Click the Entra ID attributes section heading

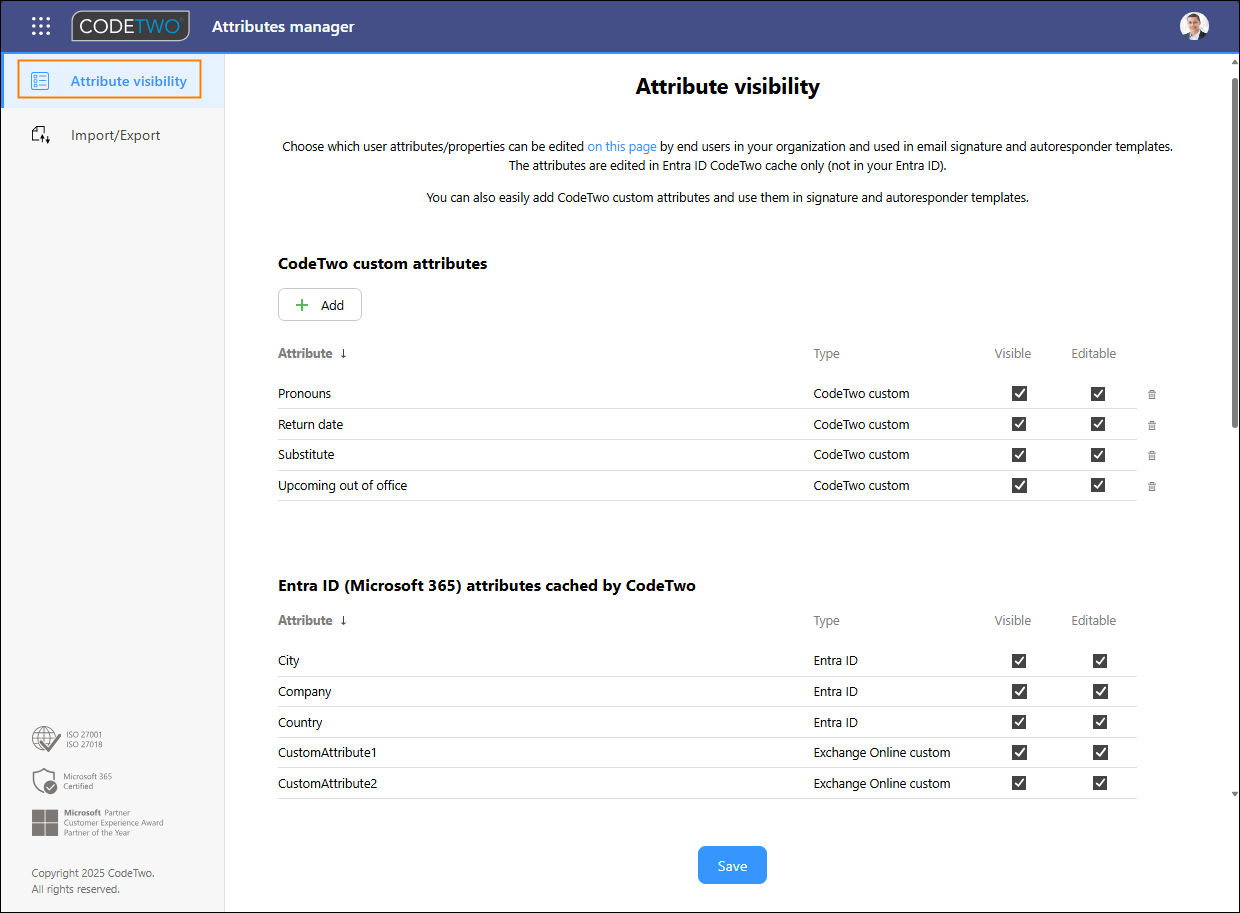click(x=487, y=586)
